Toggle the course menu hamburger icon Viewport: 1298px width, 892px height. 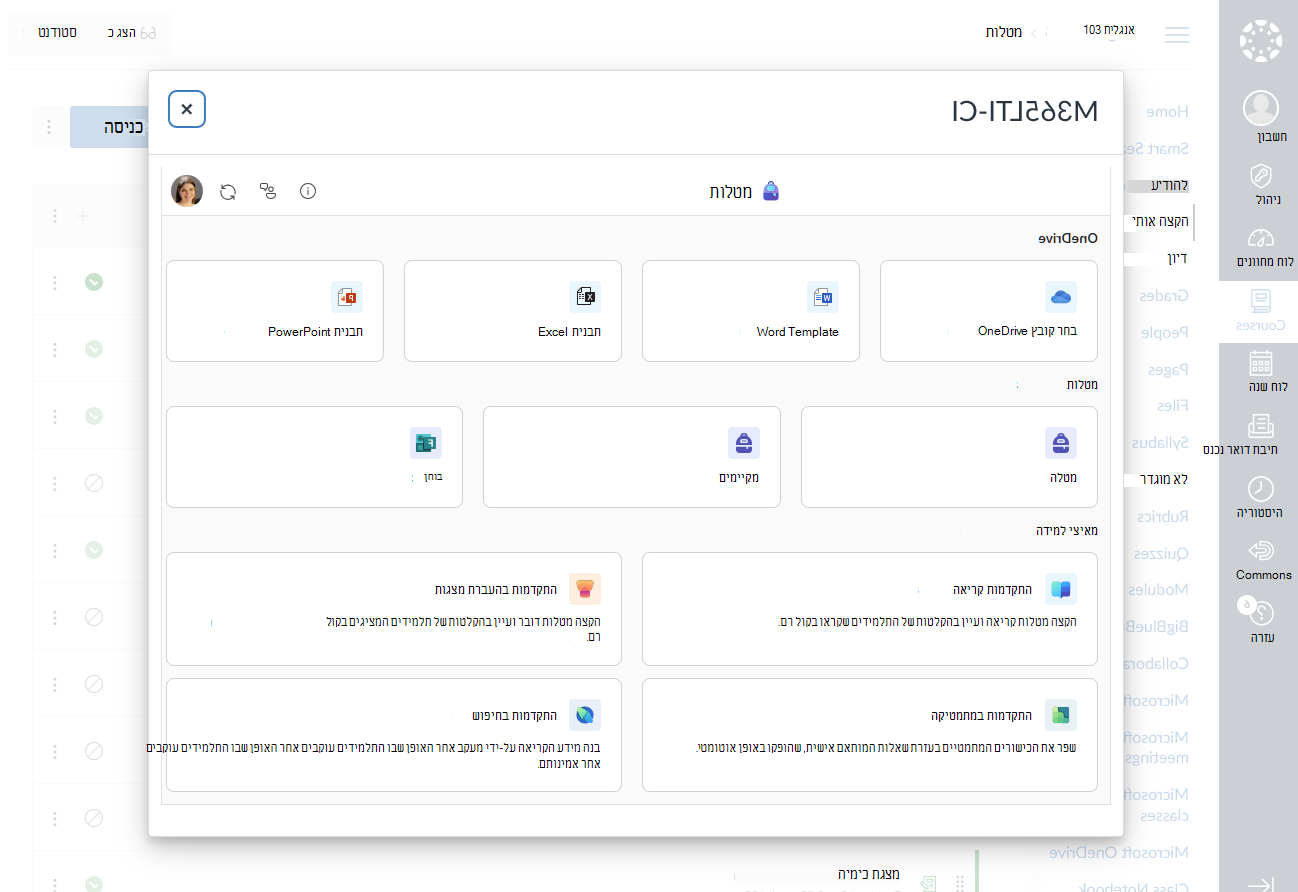point(1177,35)
